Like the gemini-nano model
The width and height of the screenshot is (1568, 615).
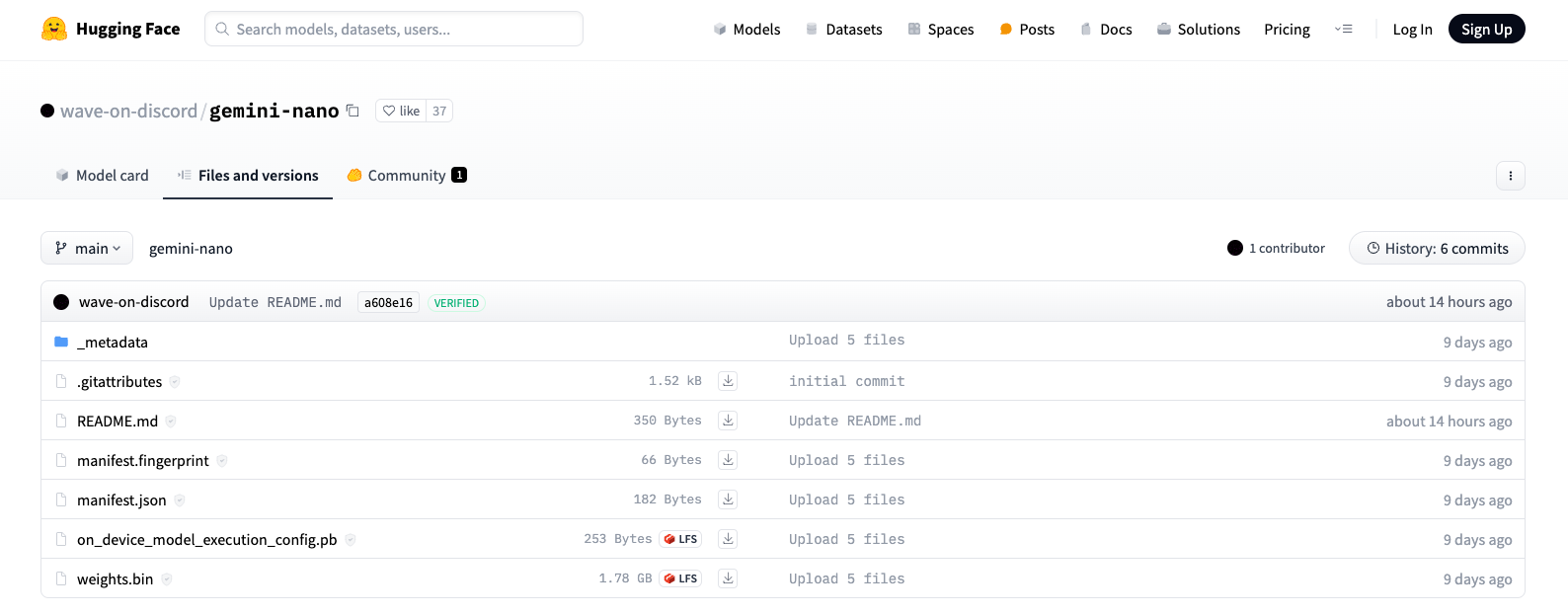(401, 111)
